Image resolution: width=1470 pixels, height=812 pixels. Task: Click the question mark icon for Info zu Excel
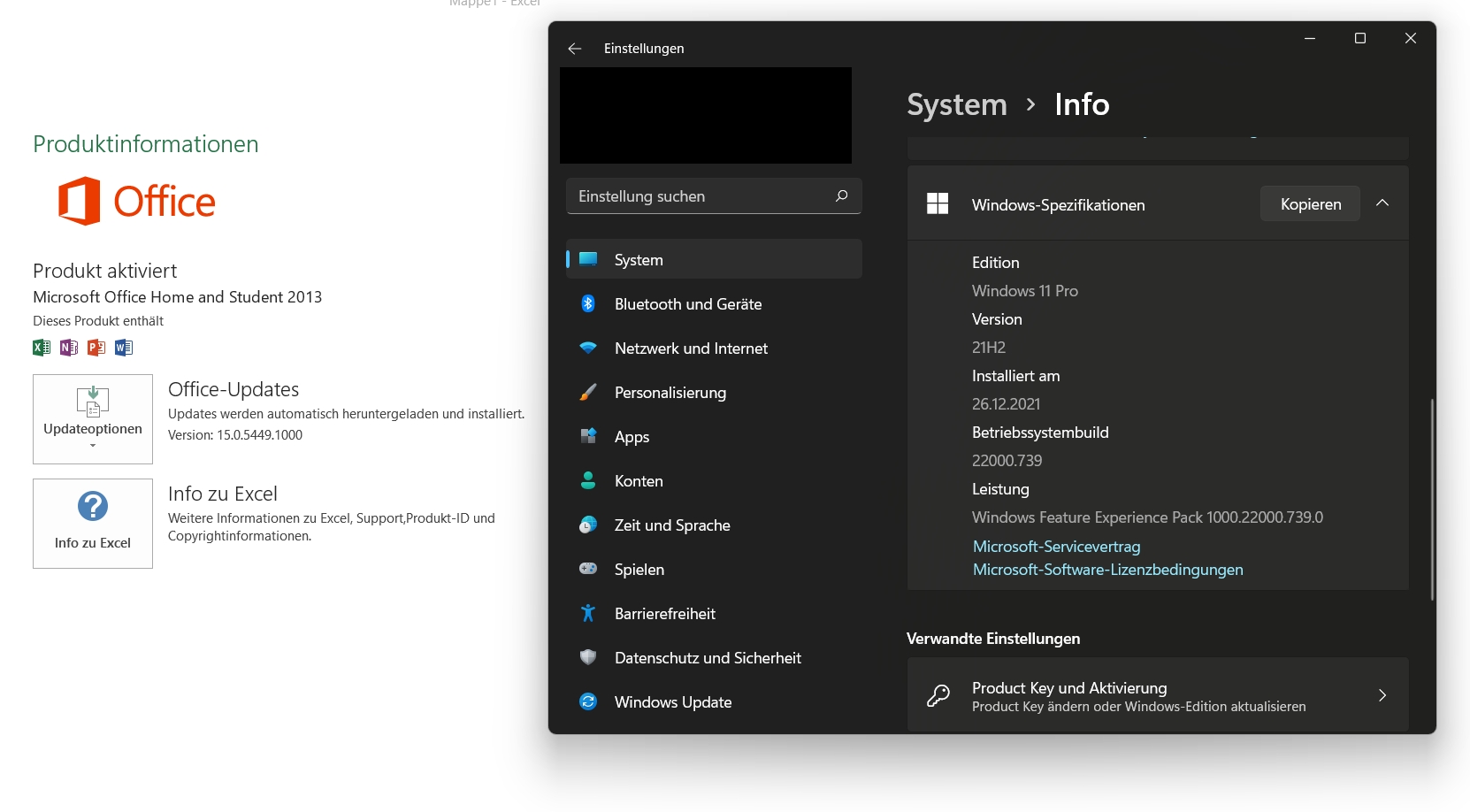click(x=93, y=506)
